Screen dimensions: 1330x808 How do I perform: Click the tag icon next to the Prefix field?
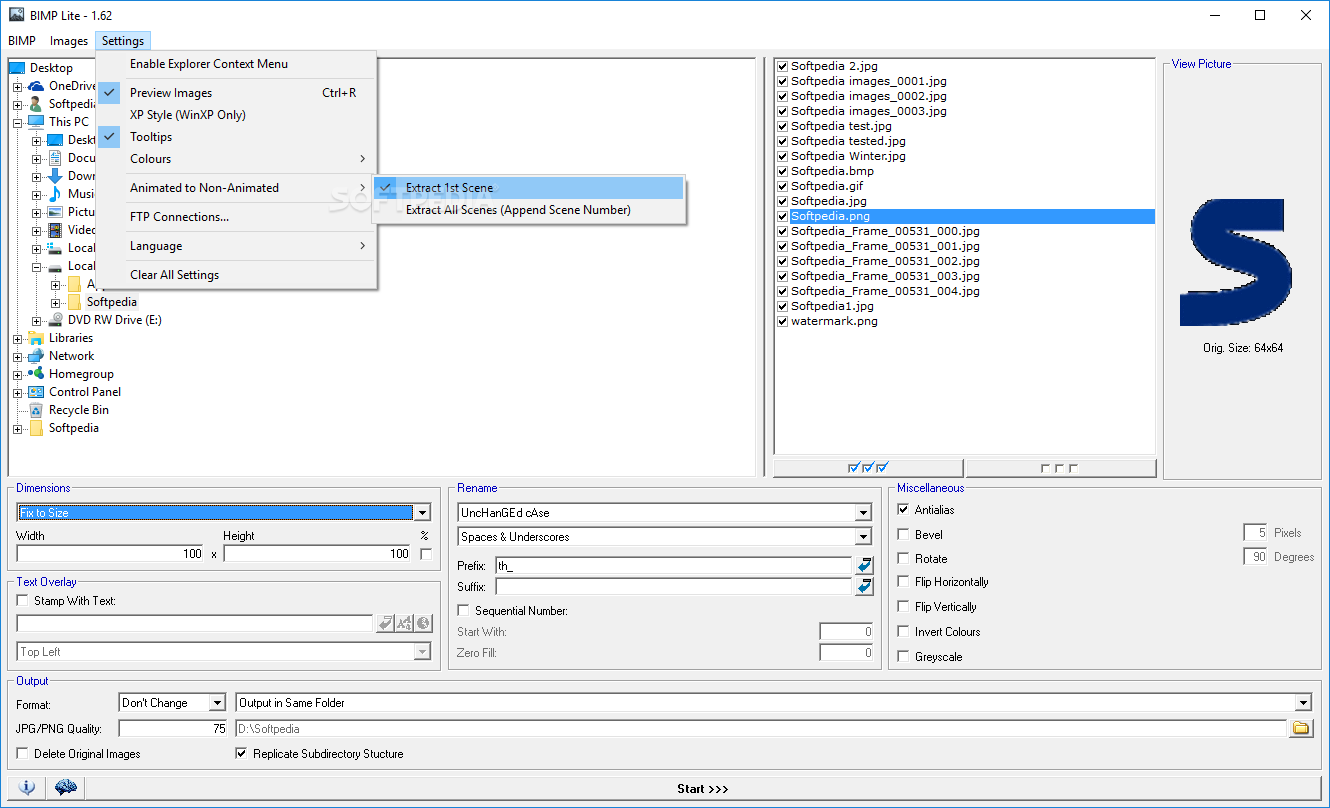(864, 566)
